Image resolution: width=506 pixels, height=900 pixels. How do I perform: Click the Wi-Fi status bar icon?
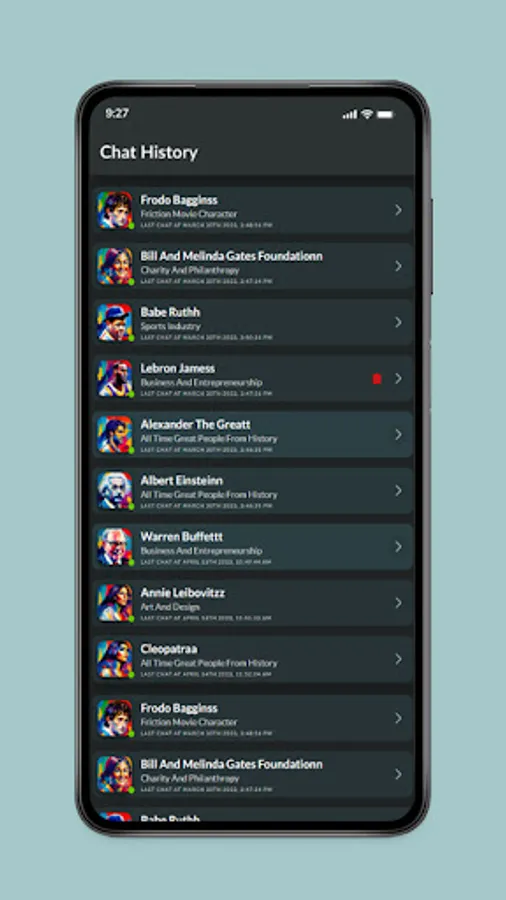(x=367, y=114)
